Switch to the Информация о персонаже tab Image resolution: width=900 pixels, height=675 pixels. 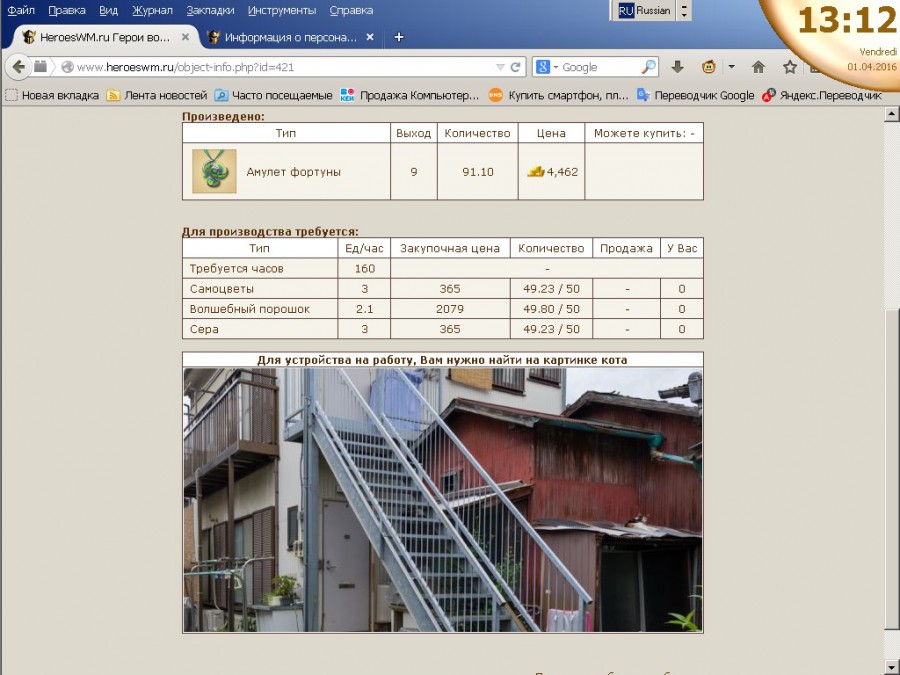[x=290, y=37]
